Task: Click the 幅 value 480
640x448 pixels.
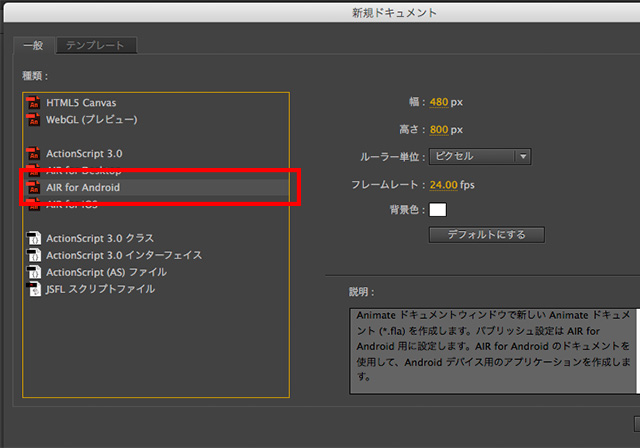Action: pyautogui.click(x=439, y=102)
